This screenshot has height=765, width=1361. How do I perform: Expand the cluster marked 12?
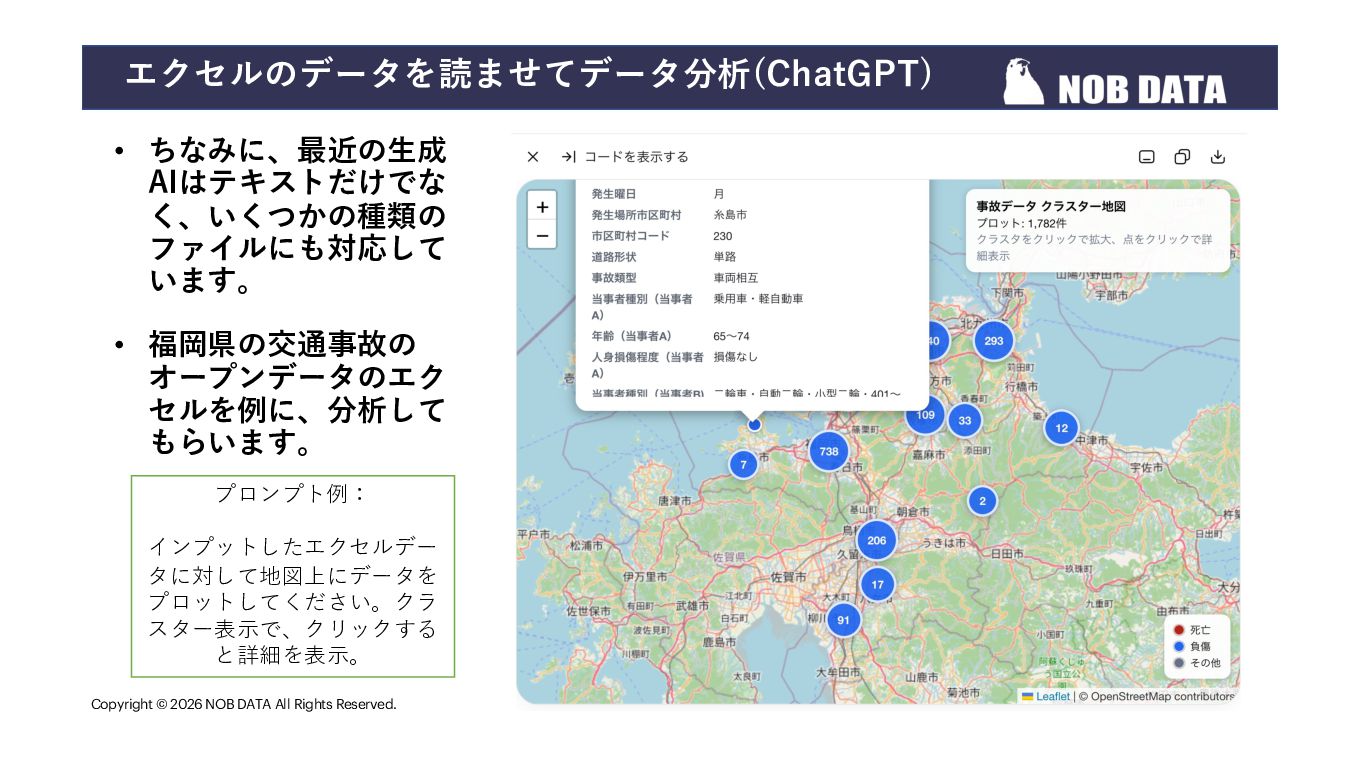pos(1061,428)
